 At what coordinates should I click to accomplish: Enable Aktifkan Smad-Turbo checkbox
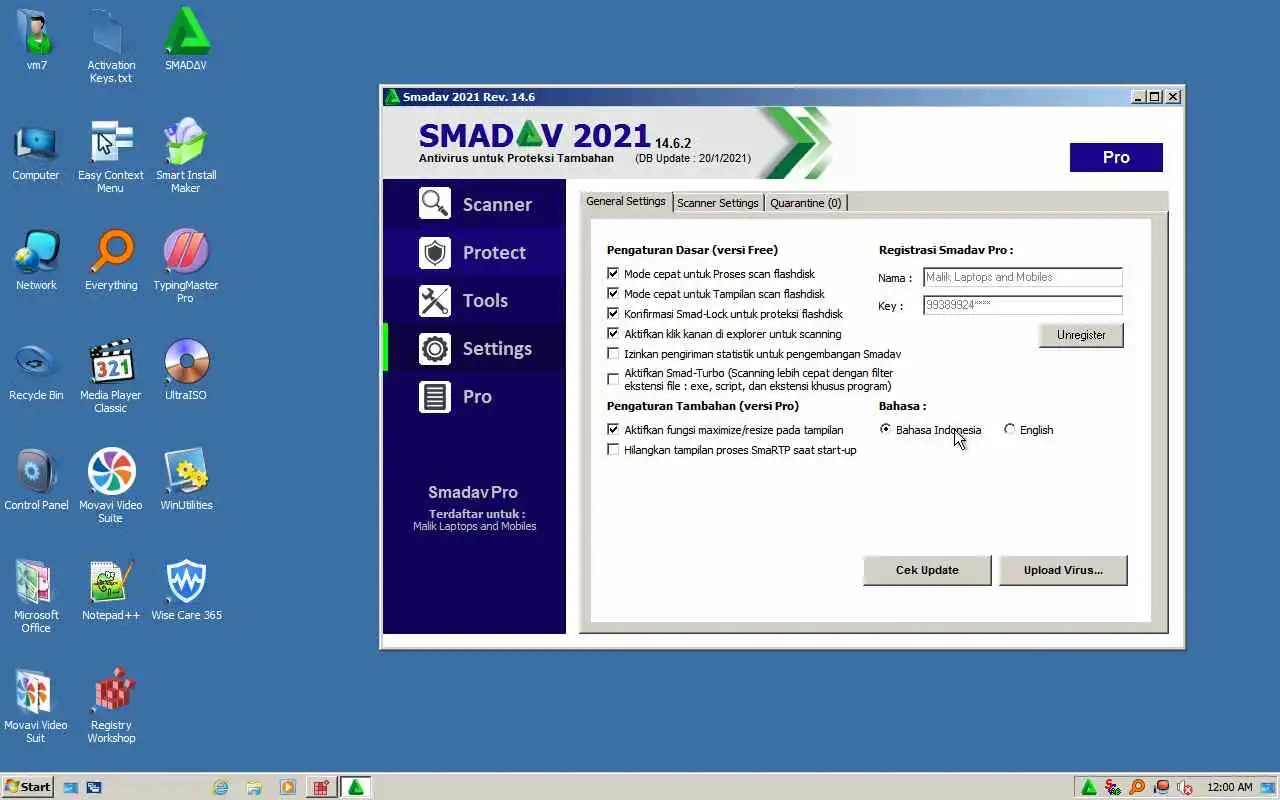613,379
